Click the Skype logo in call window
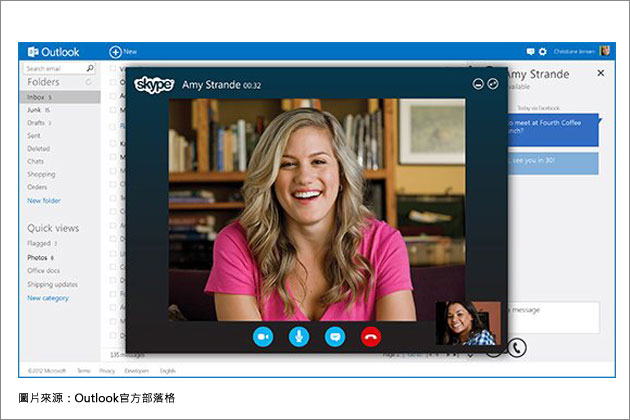The width and height of the screenshot is (630, 420). click(154, 84)
